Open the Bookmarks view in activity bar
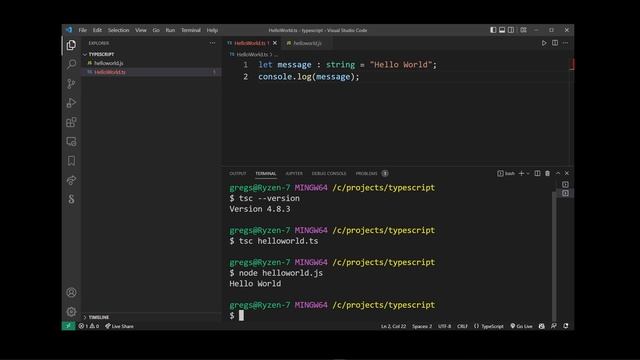 click(71, 161)
